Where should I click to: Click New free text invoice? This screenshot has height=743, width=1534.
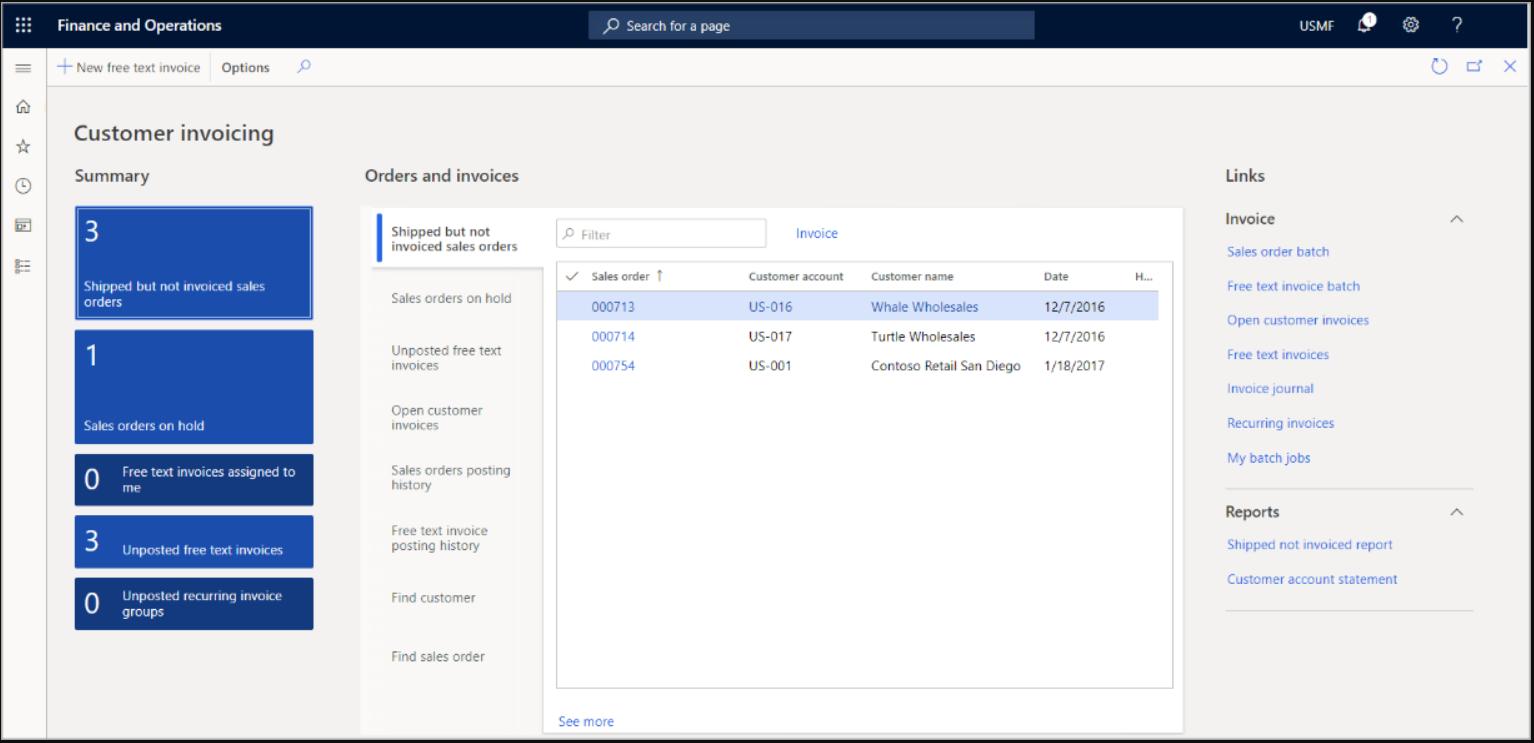[129, 67]
